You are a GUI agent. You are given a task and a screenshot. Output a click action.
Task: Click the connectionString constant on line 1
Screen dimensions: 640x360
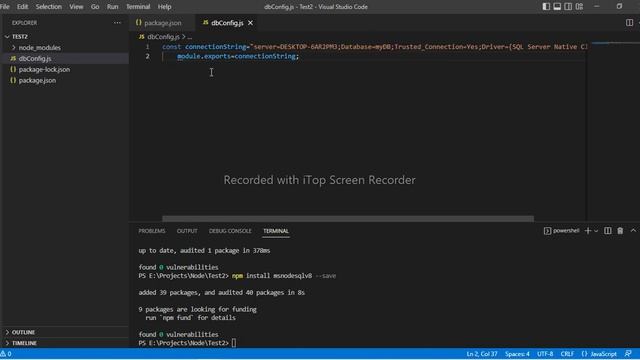click(x=216, y=47)
